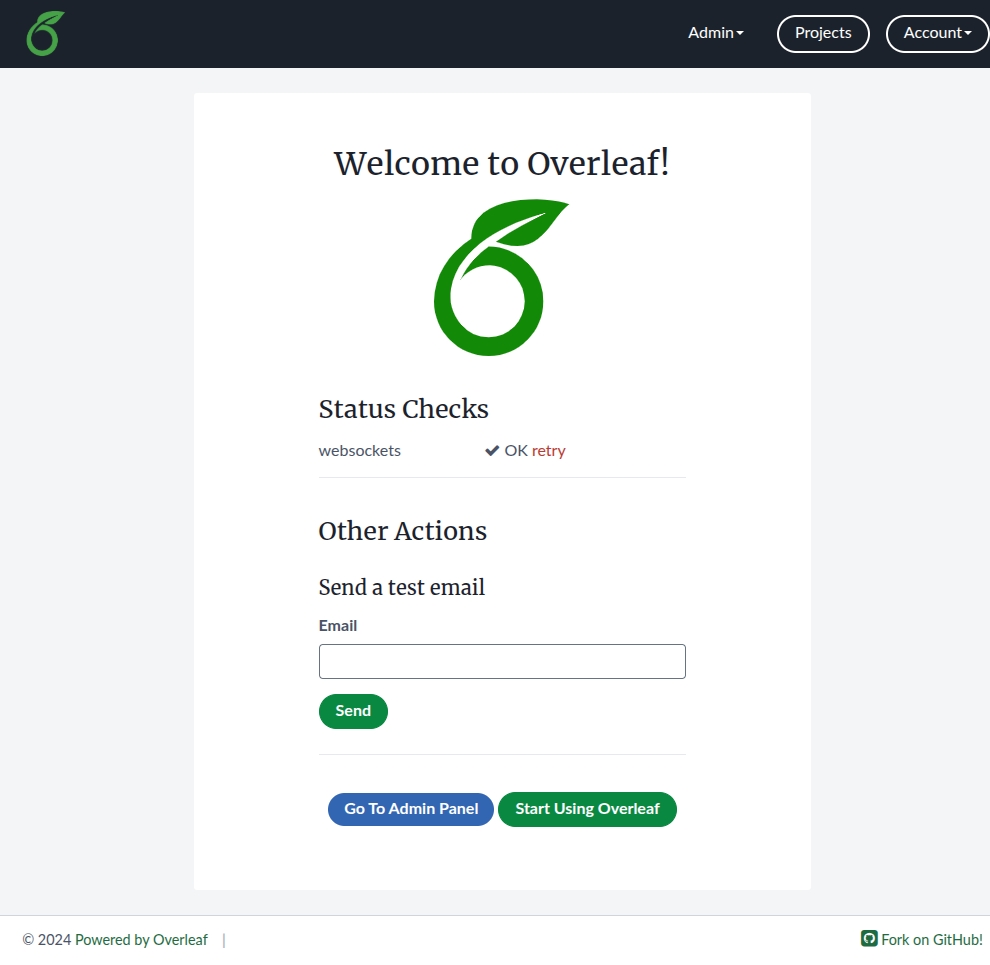Click the websockets OK checkmark icon
The height and width of the screenshot is (965, 990).
492,451
